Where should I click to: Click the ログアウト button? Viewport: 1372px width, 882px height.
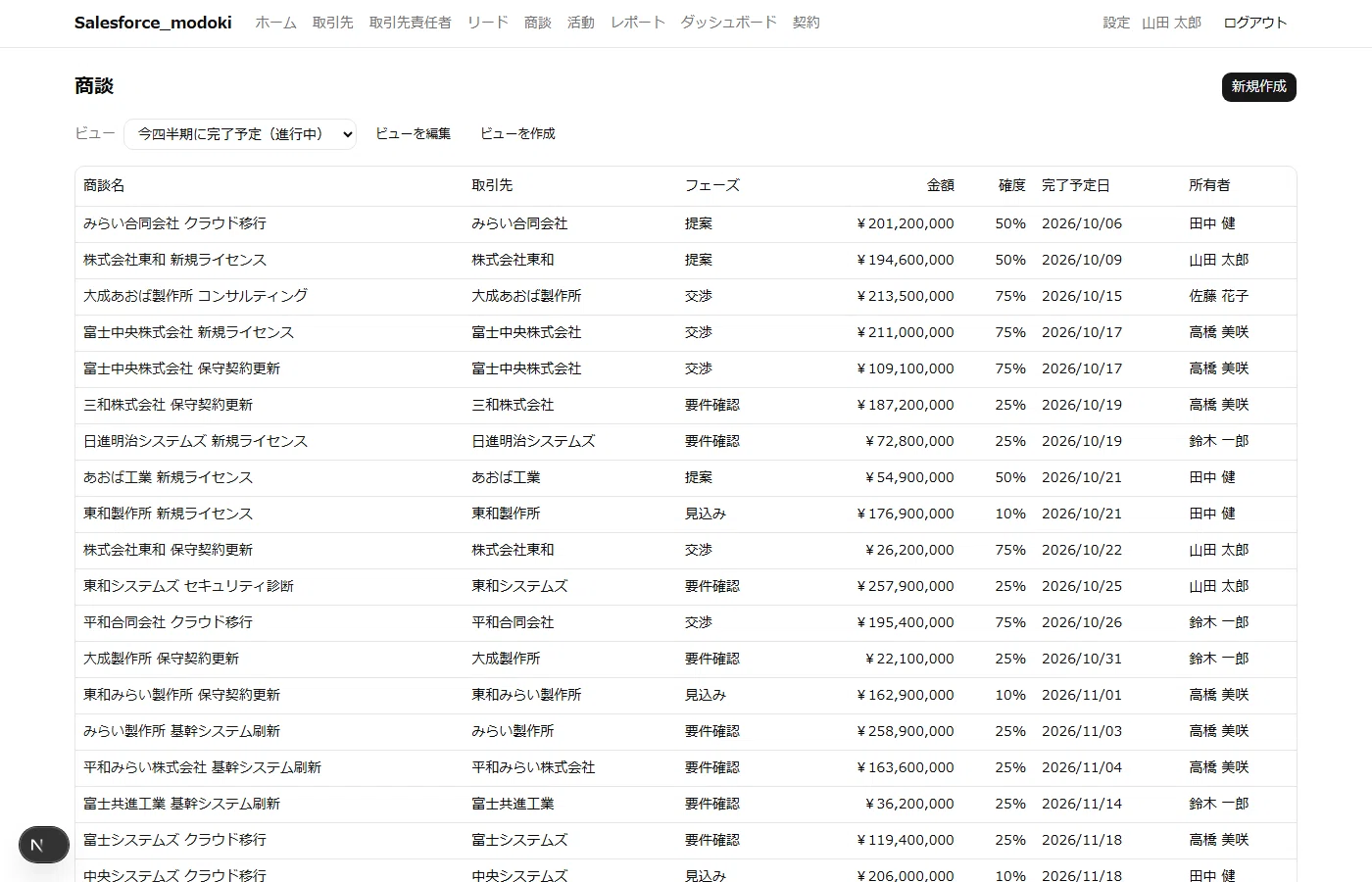pyautogui.click(x=1255, y=23)
